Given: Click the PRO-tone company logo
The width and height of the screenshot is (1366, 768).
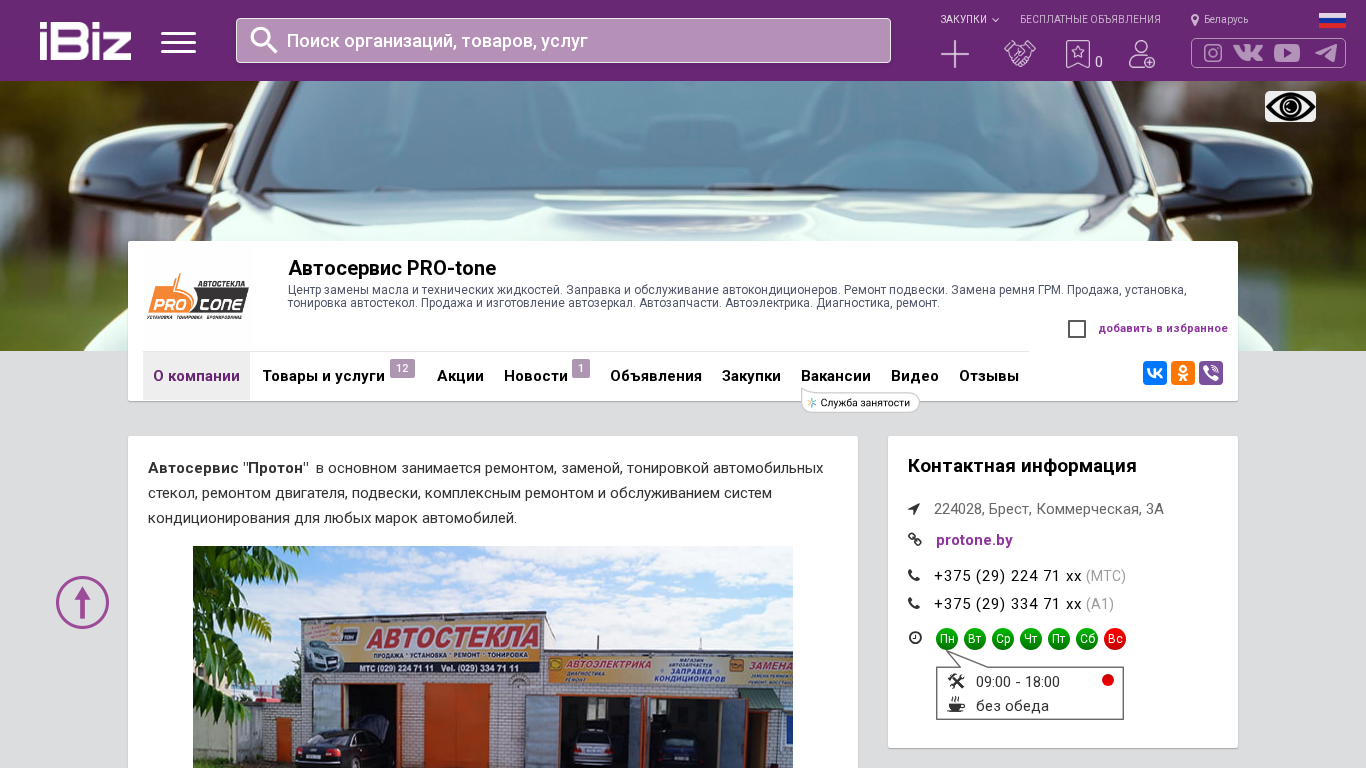Looking at the screenshot, I should (x=197, y=296).
